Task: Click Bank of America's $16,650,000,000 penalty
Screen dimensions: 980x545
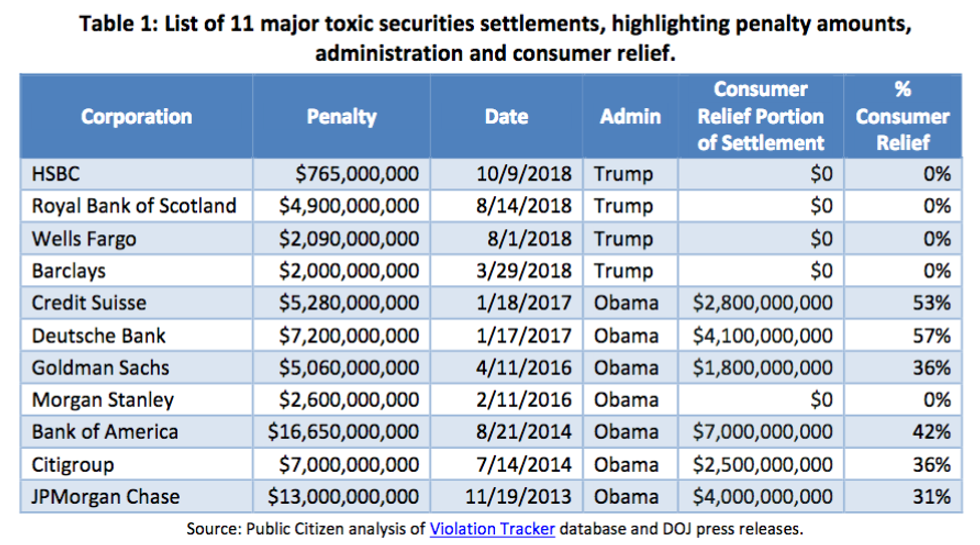Action: point(343,432)
